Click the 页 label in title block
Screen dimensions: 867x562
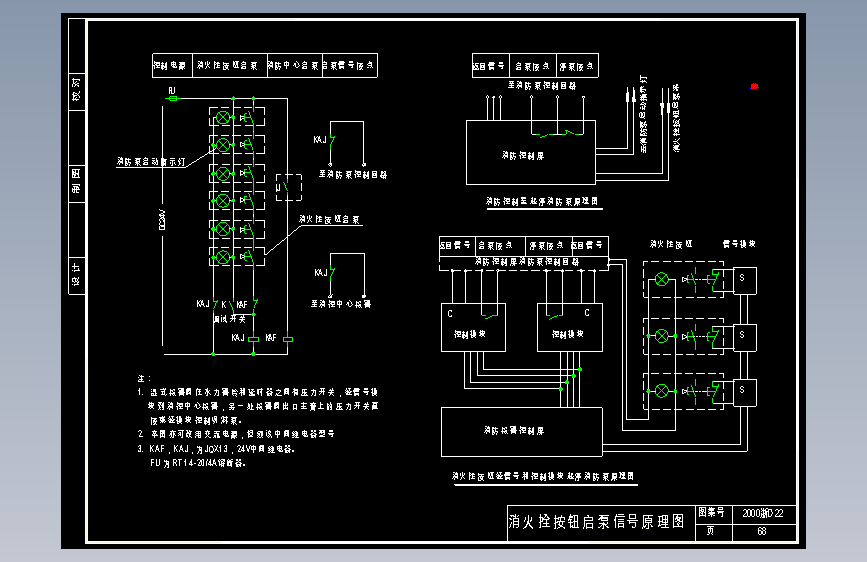coord(711,532)
